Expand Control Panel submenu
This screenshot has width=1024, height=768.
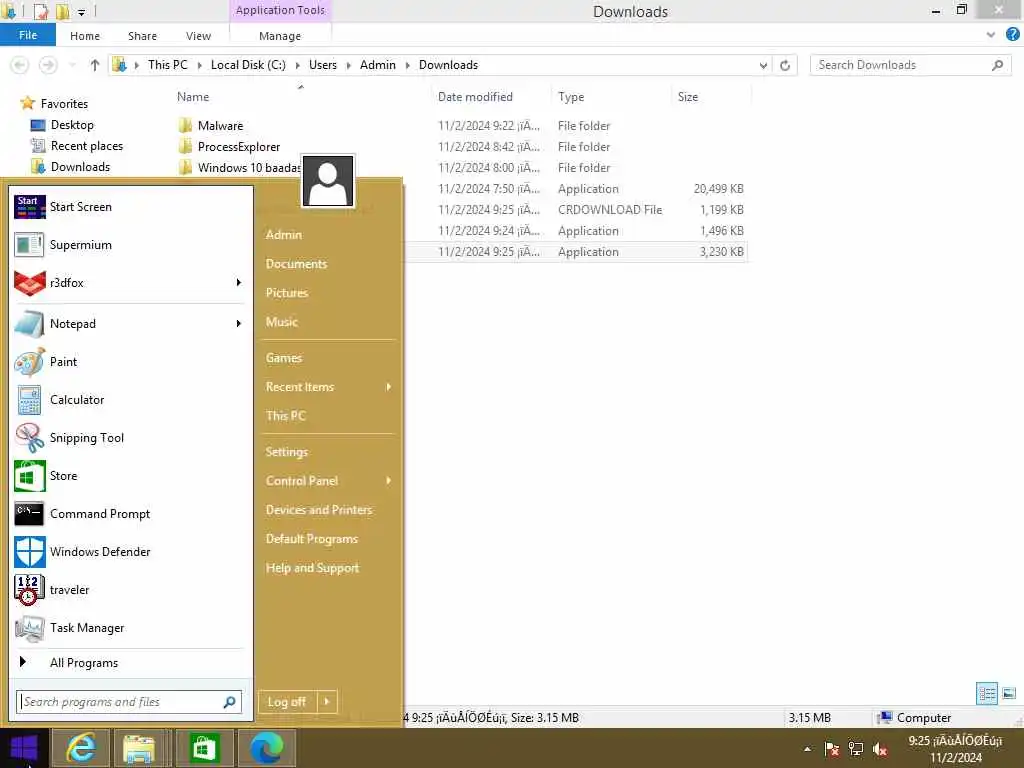[389, 481]
